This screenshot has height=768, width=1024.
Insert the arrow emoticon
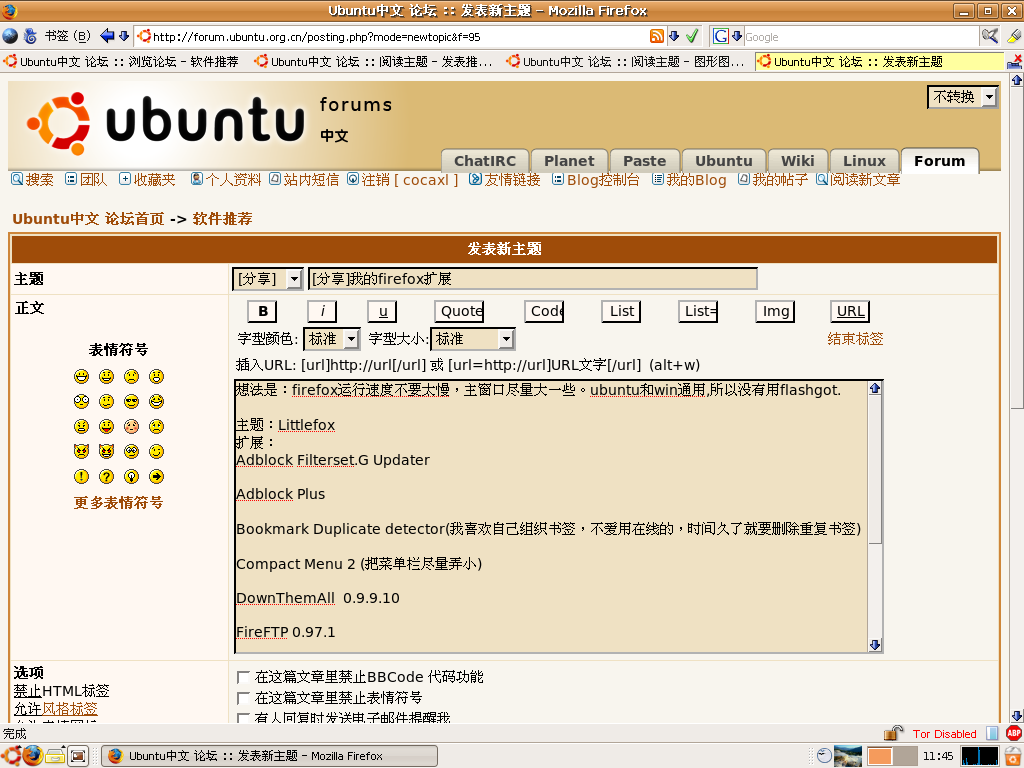point(156,476)
